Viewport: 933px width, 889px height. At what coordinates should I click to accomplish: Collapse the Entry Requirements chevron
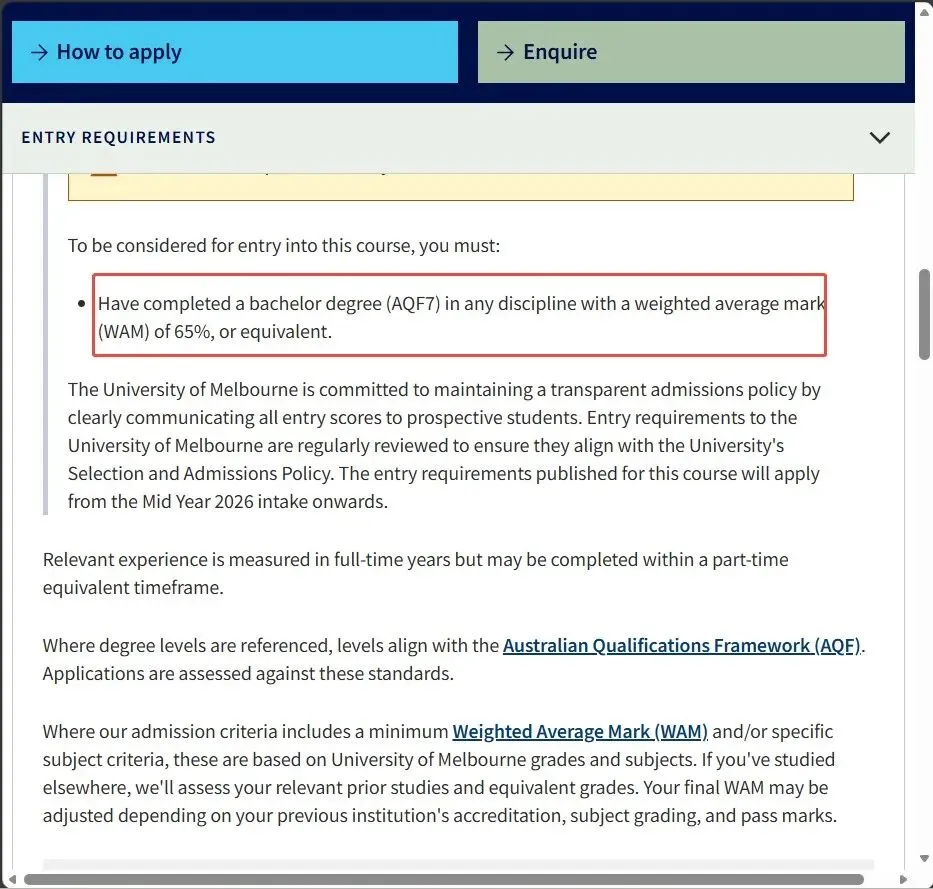pos(879,137)
